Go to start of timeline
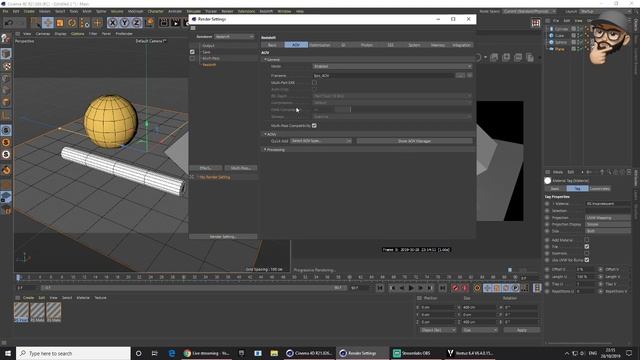Viewport: 640px width, 360px height. 380,288
